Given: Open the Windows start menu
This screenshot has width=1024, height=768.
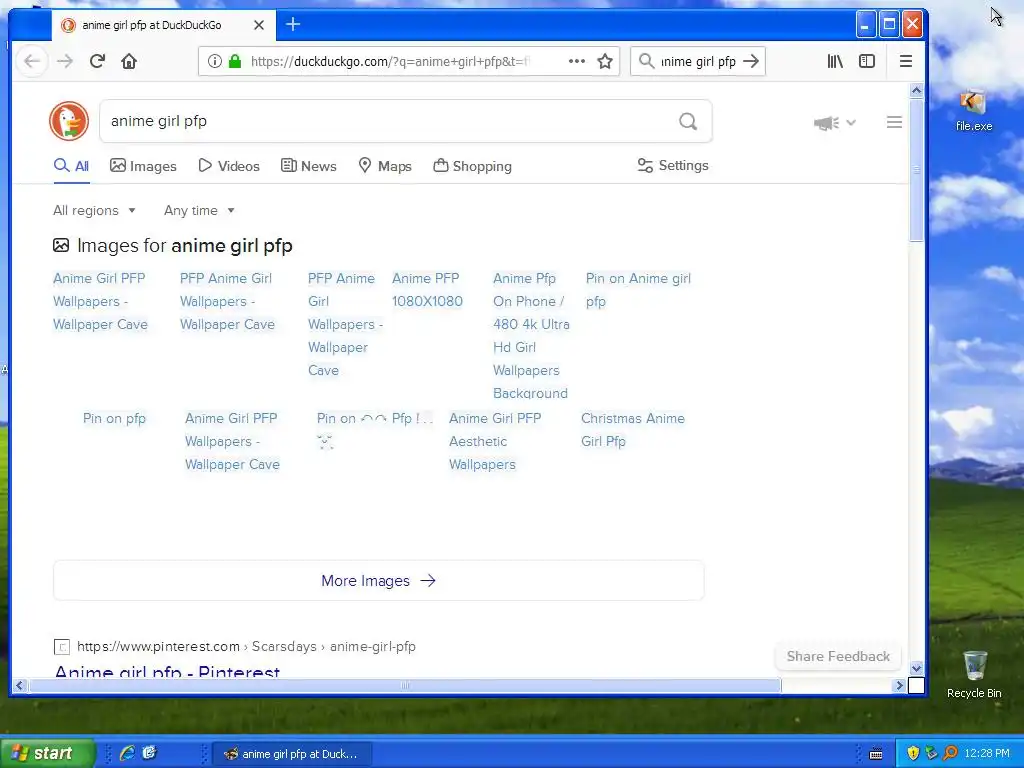Looking at the screenshot, I should click(47, 754).
